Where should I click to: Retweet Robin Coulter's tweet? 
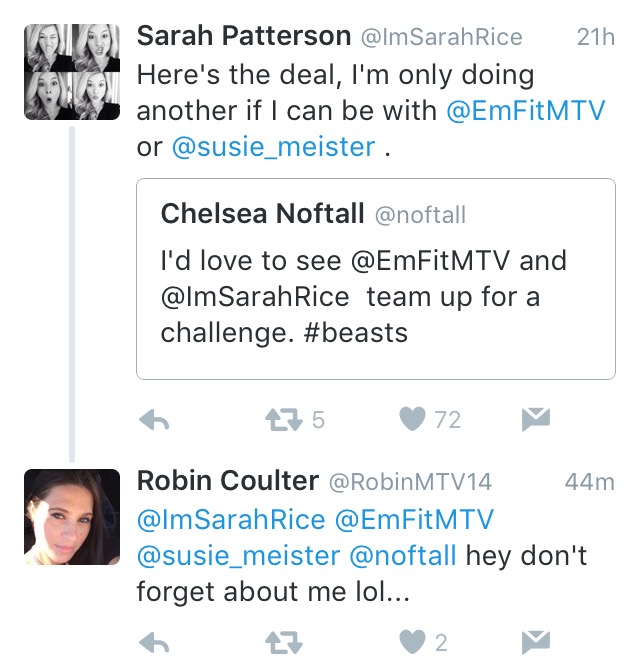tap(284, 643)
